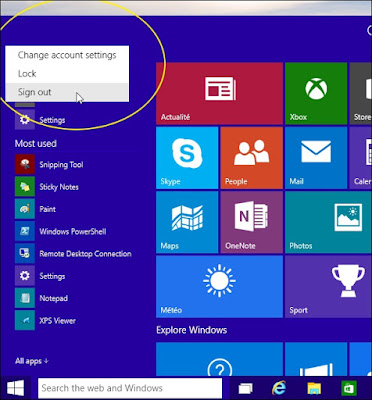The image size is (372, 400).
Task: Open the Settings icon under Most used
Action: pos(25,276)
